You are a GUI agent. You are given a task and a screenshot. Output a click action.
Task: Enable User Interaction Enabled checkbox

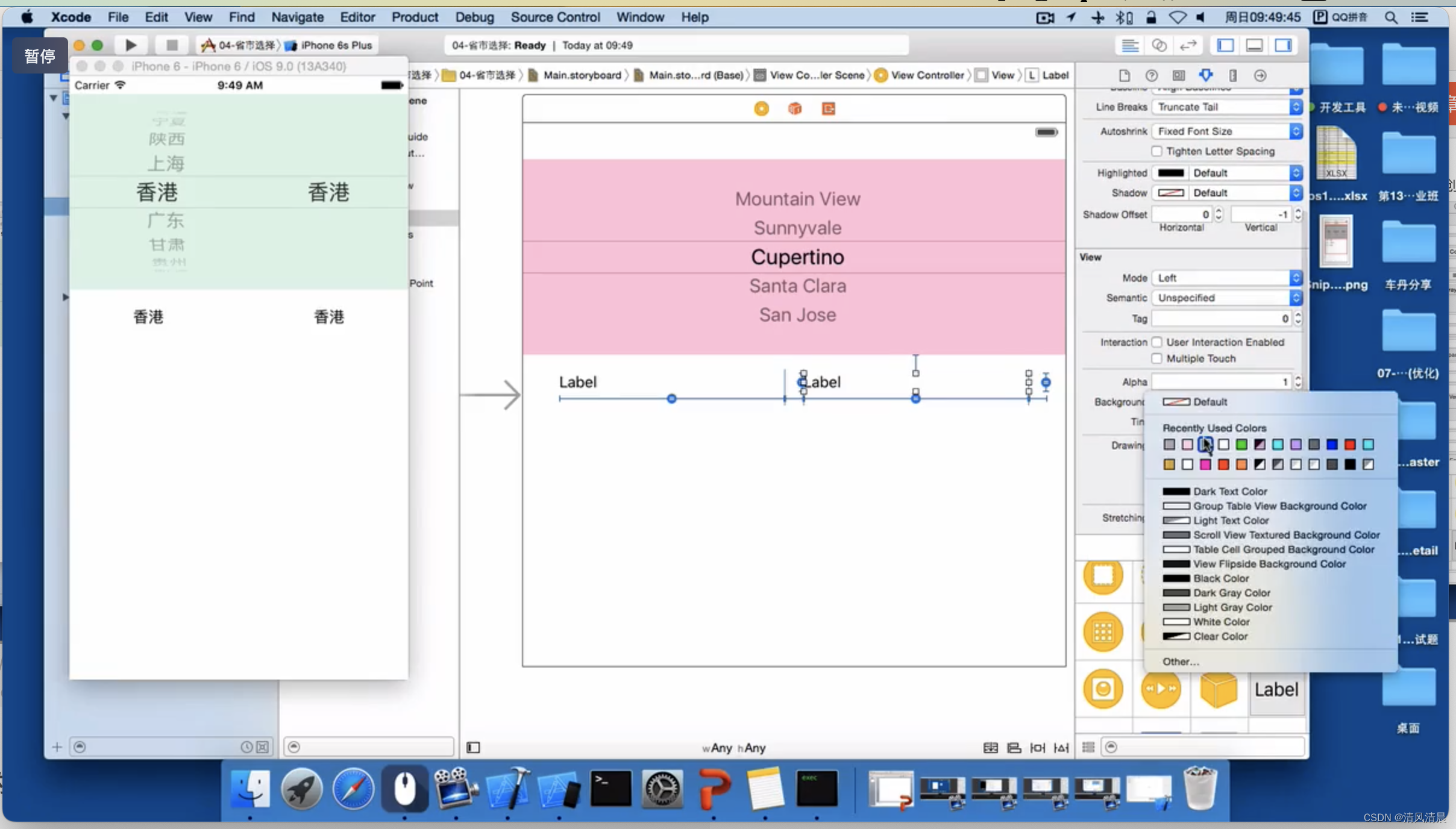1156,342
